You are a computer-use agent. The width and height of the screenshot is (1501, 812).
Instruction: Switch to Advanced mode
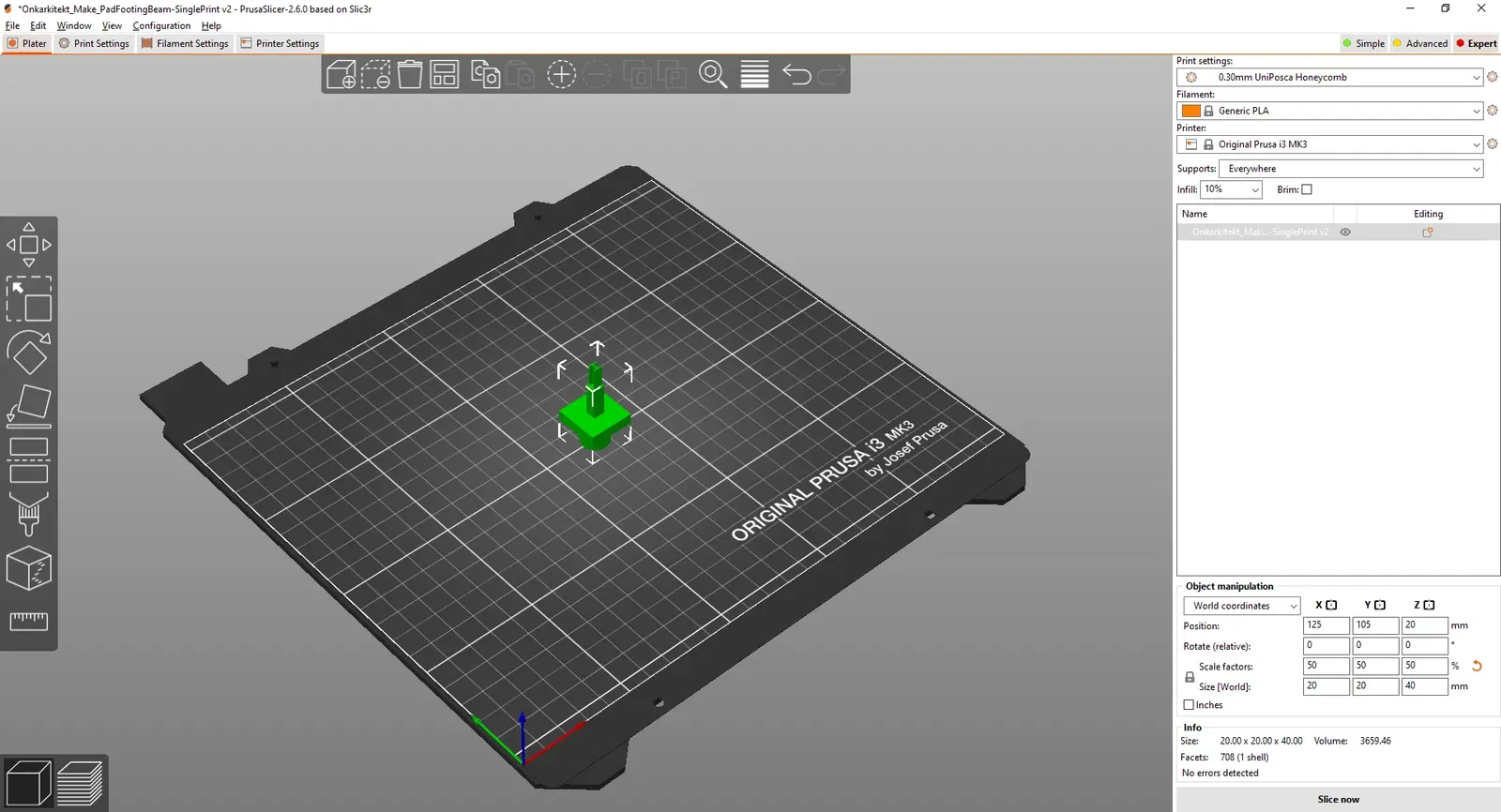[x=1420, y=43]
